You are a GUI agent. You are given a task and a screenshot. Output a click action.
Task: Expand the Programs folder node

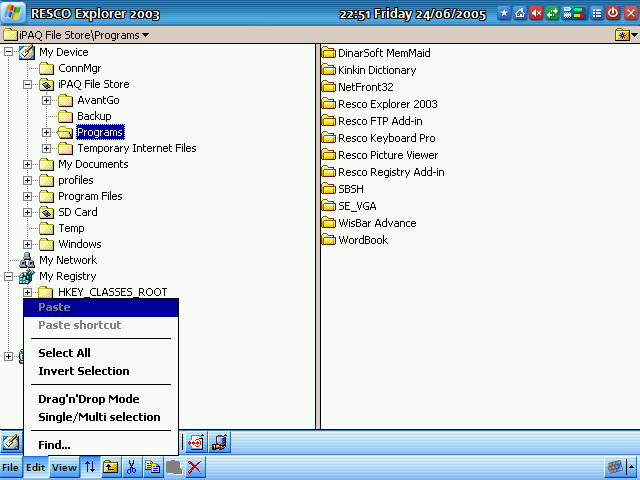coord(47,132)
